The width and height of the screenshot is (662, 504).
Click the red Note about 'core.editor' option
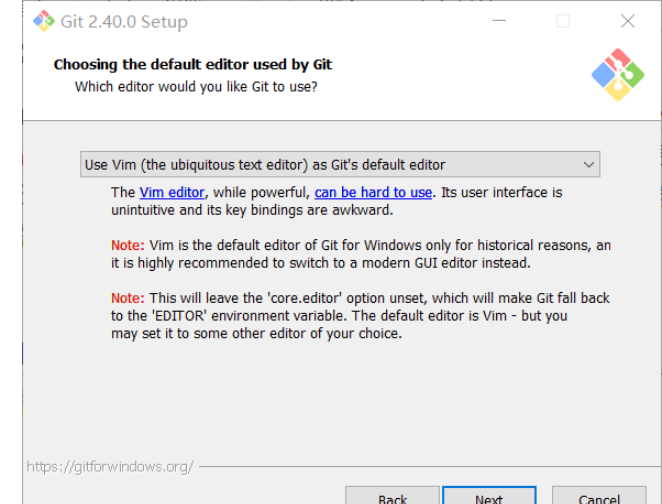[x=127, y=298]
